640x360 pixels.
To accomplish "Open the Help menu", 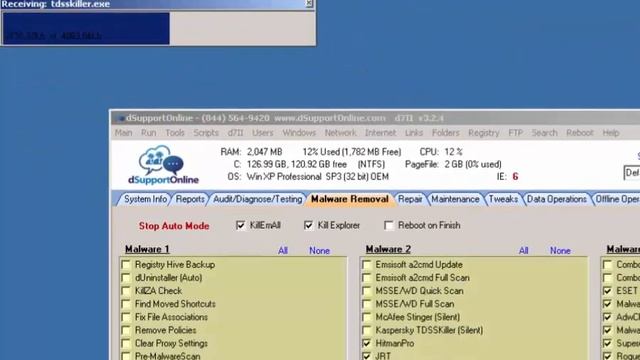I will tap(611, 133).
